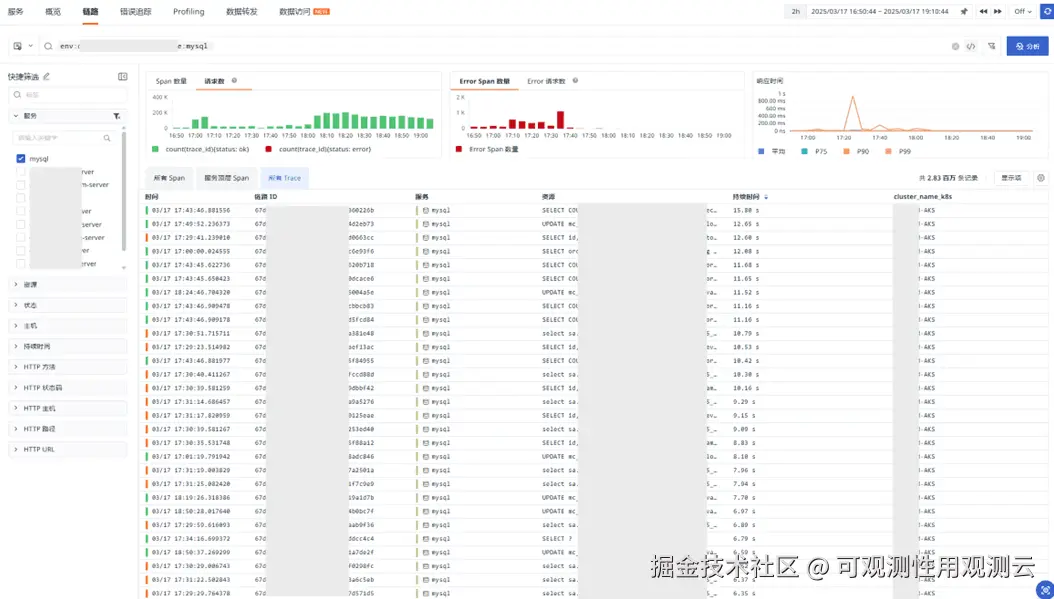This screenshot has height=599, width=1054.
Task: Expand the HTTP 方法 filter section
Action: (x=67, y=367)
